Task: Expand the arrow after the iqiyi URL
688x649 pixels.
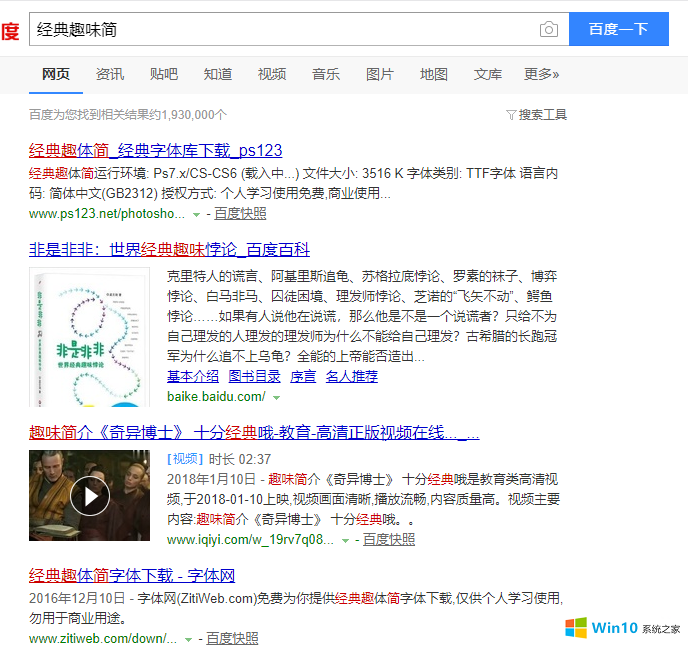Action: point(345,540)
